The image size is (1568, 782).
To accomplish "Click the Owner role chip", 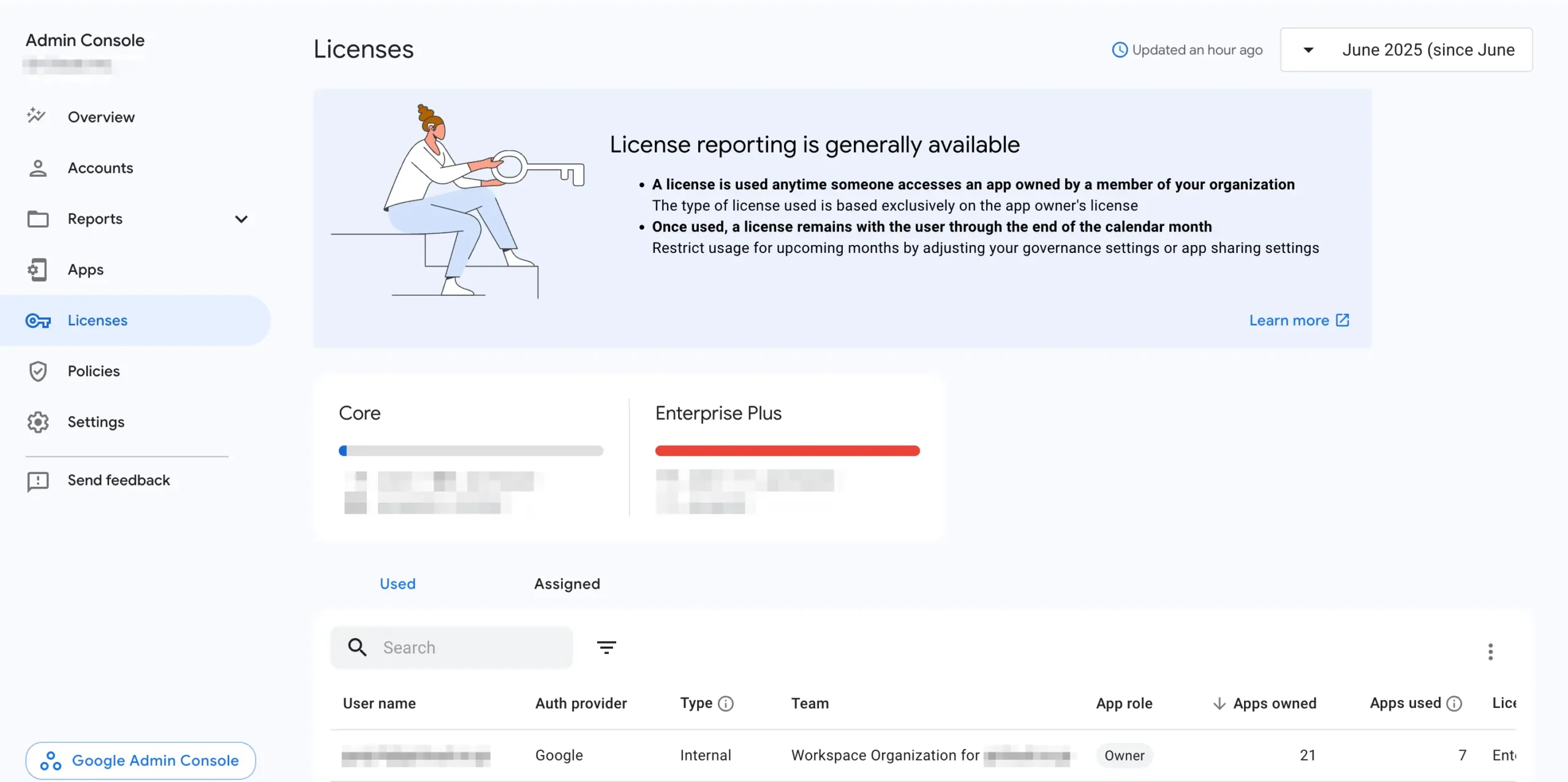I will [x=1125, y=756].
